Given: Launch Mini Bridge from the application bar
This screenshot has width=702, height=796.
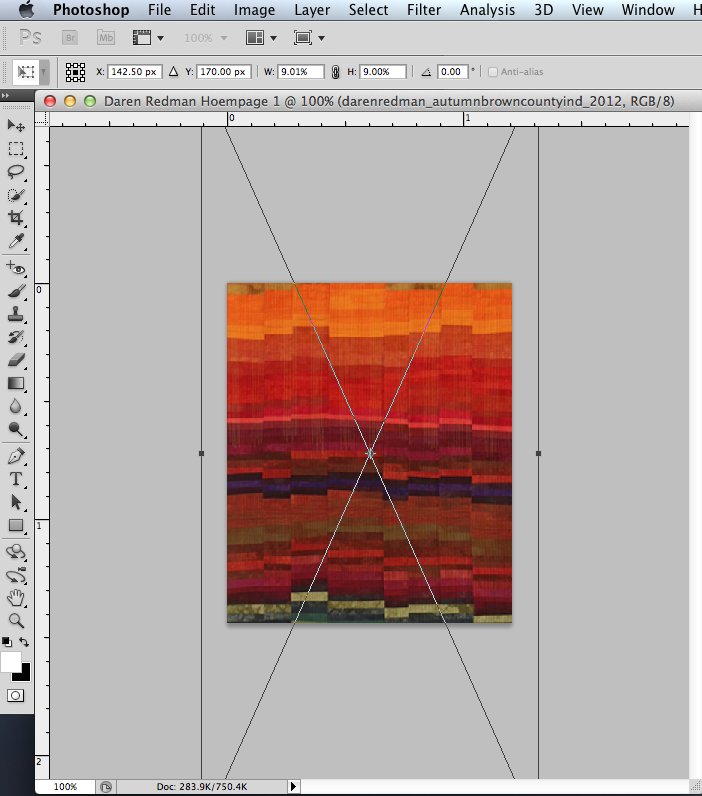Looking at the screenshot, I should pos(106,38).
